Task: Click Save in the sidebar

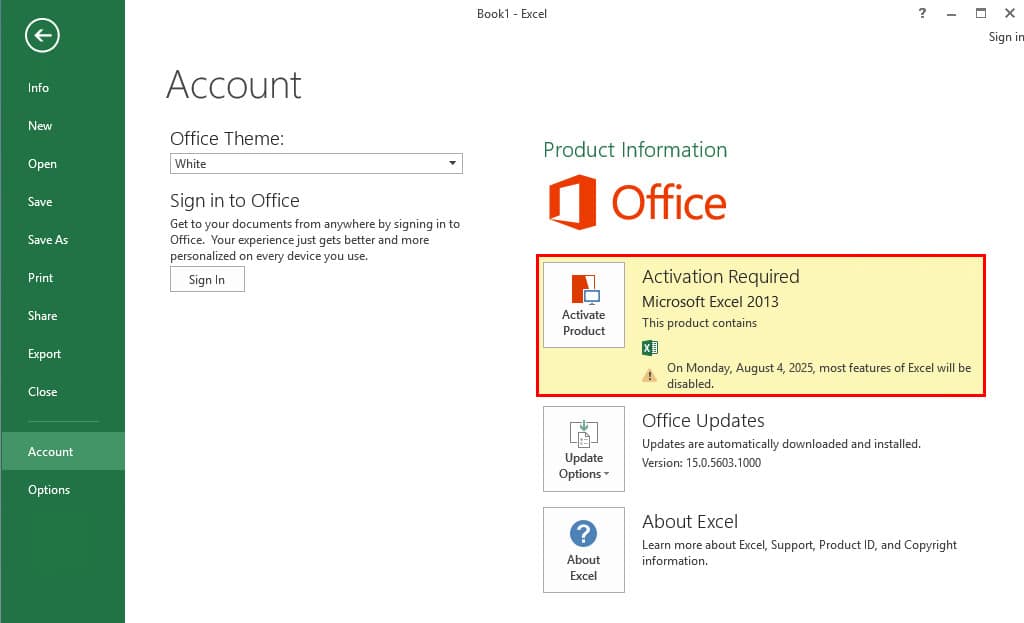Action: 63,201
